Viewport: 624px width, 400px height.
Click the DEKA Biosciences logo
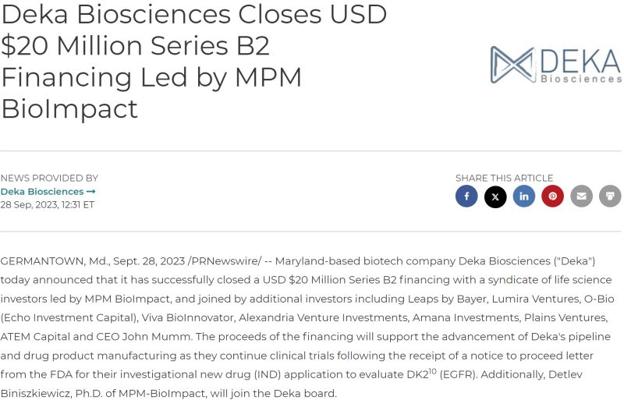[555, 65]
